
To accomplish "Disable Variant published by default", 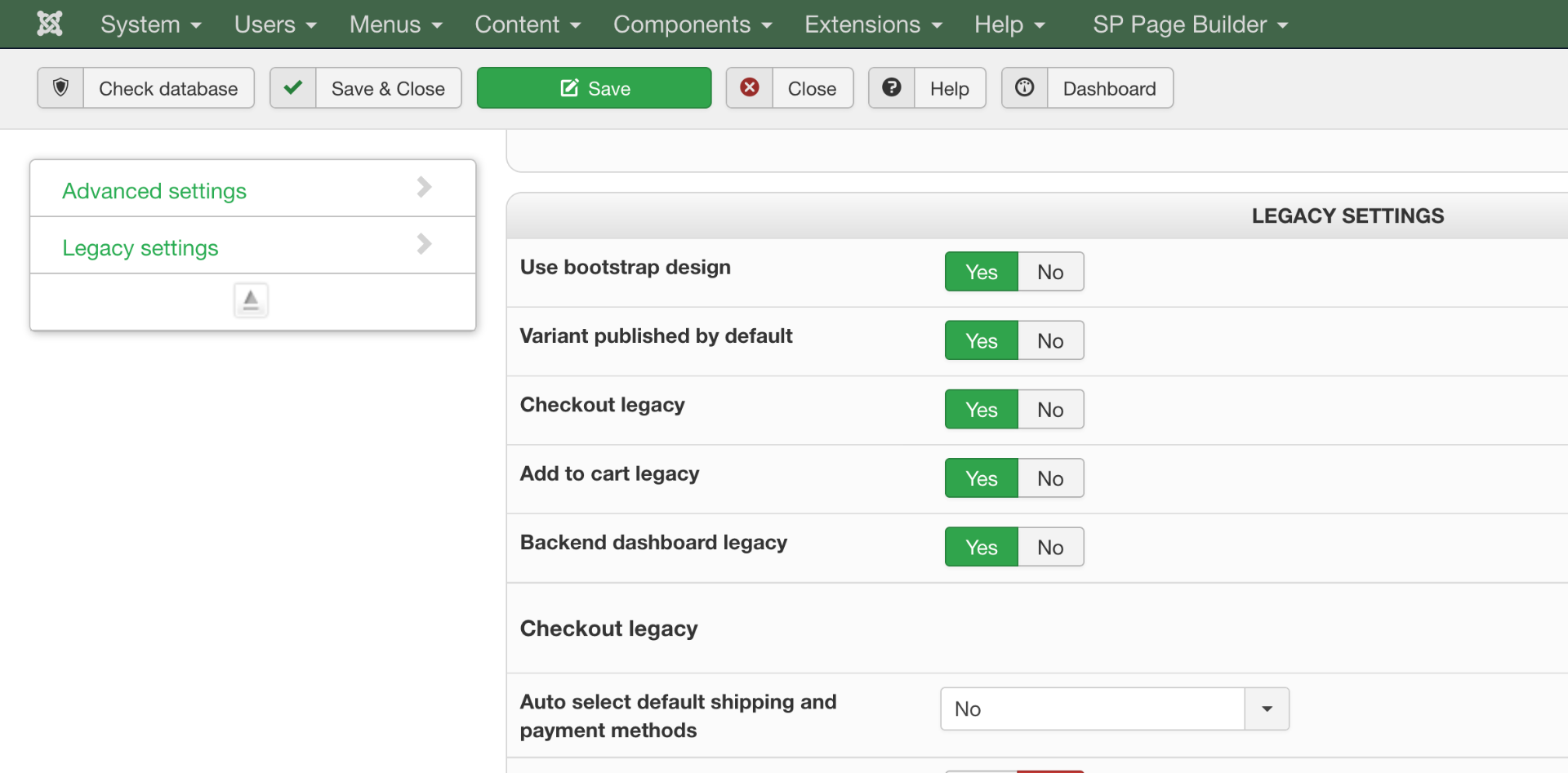I will point(1050,340).
